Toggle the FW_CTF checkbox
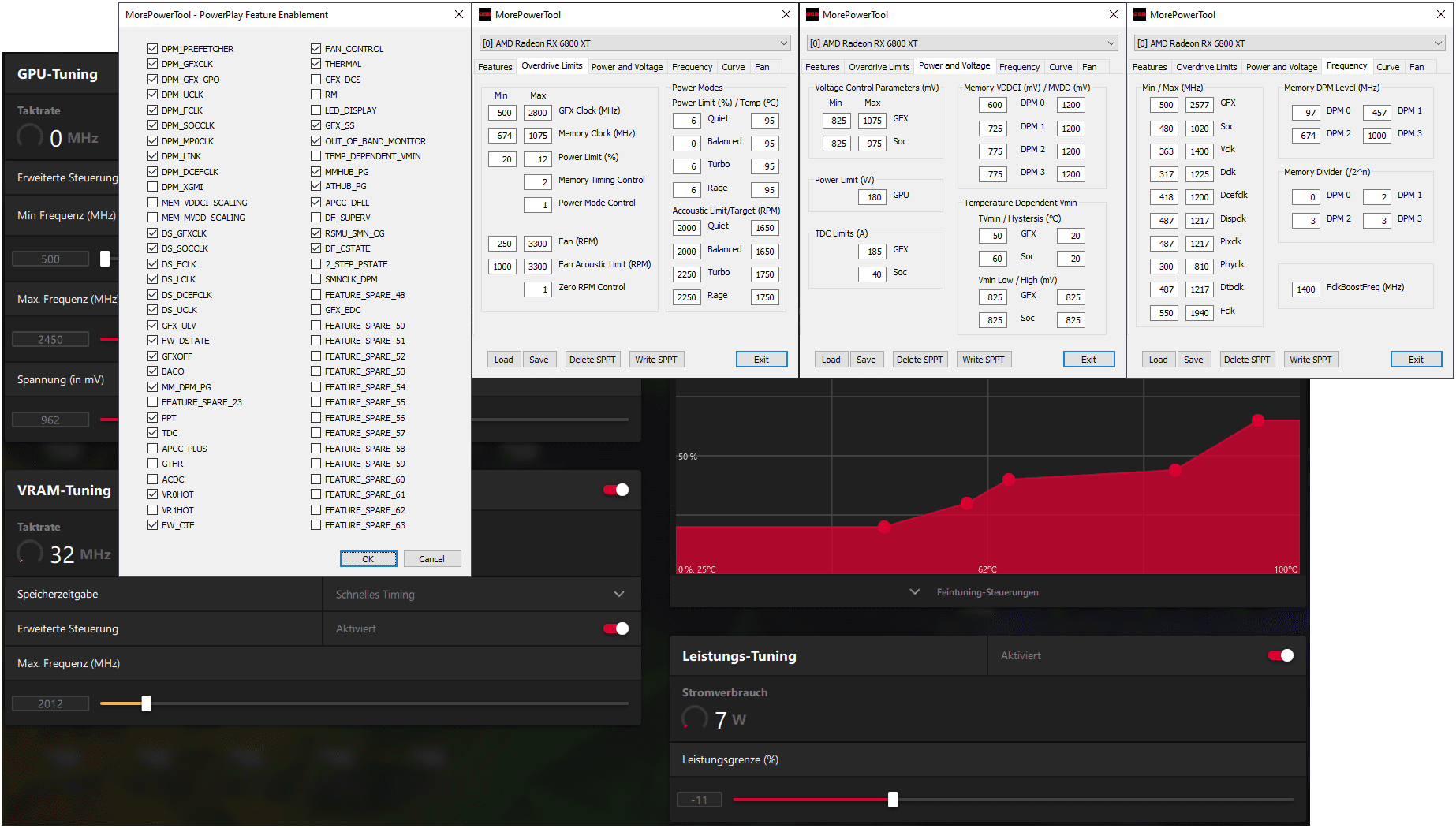Viewport: 1456px width, 828px height. 152,525
